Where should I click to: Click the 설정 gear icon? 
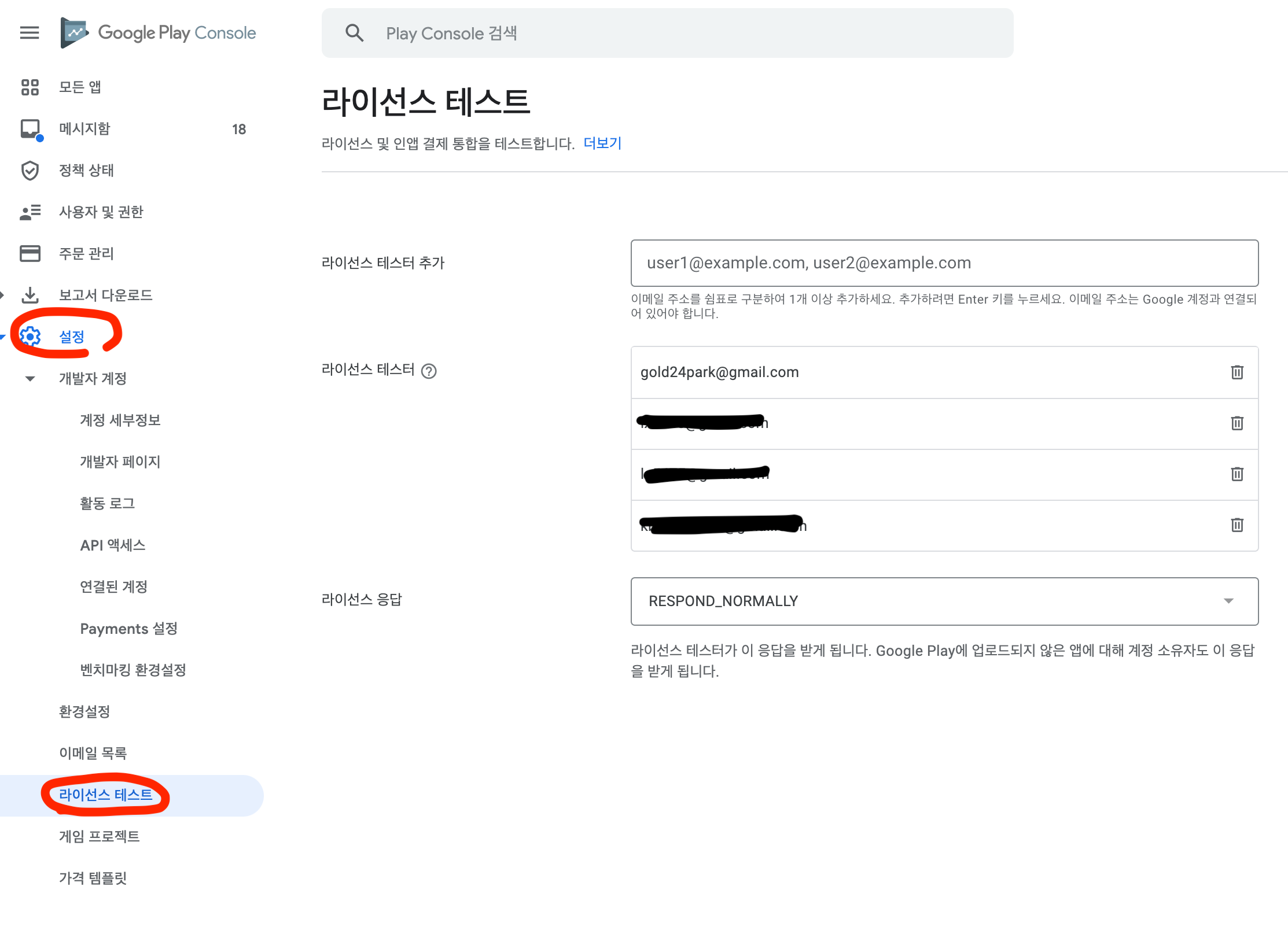pyautogui.click(x=30, y=336)
